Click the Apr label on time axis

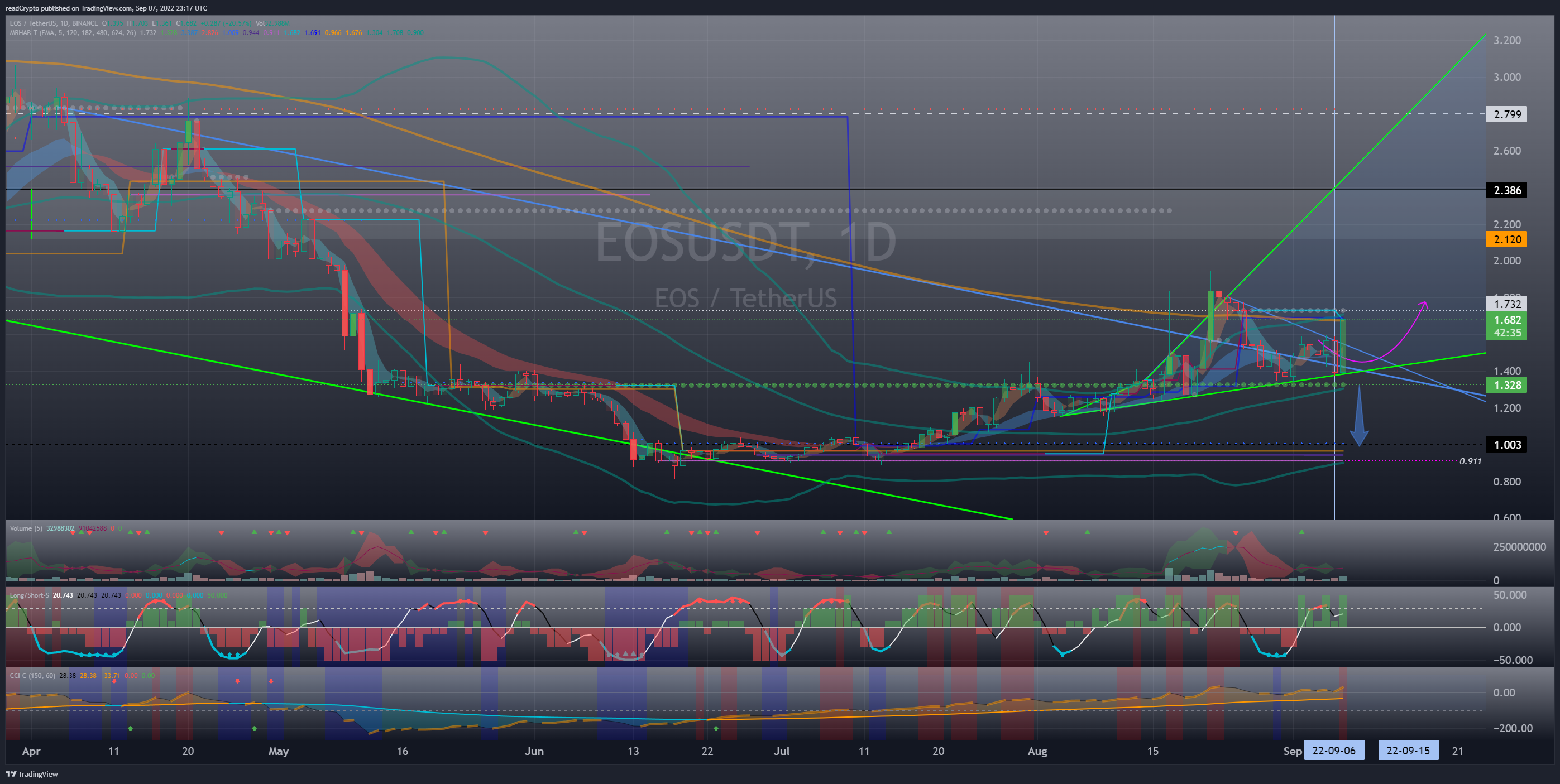tap(31, 751)
